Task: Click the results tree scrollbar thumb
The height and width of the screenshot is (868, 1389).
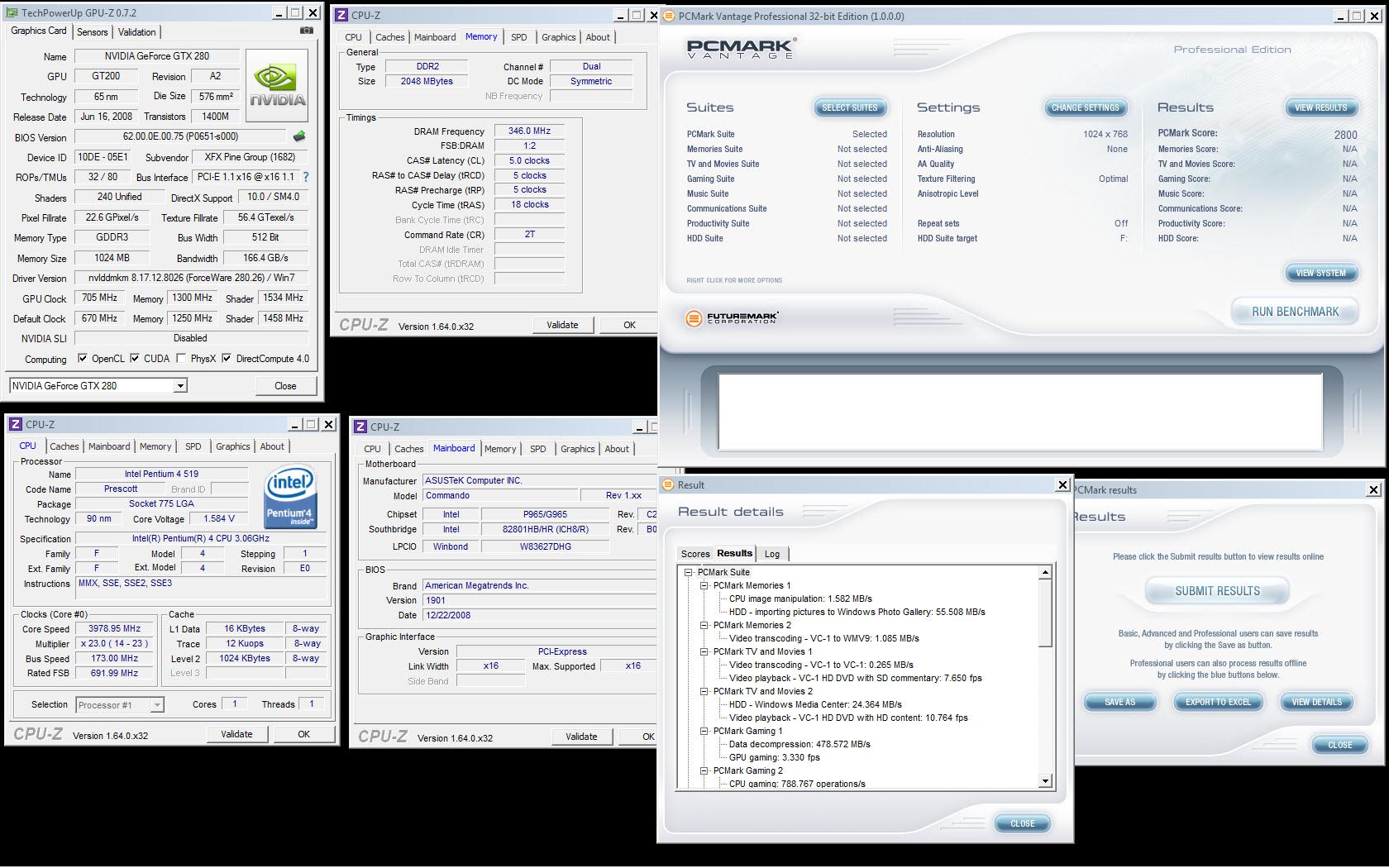Action: (x=1045, y=613)
